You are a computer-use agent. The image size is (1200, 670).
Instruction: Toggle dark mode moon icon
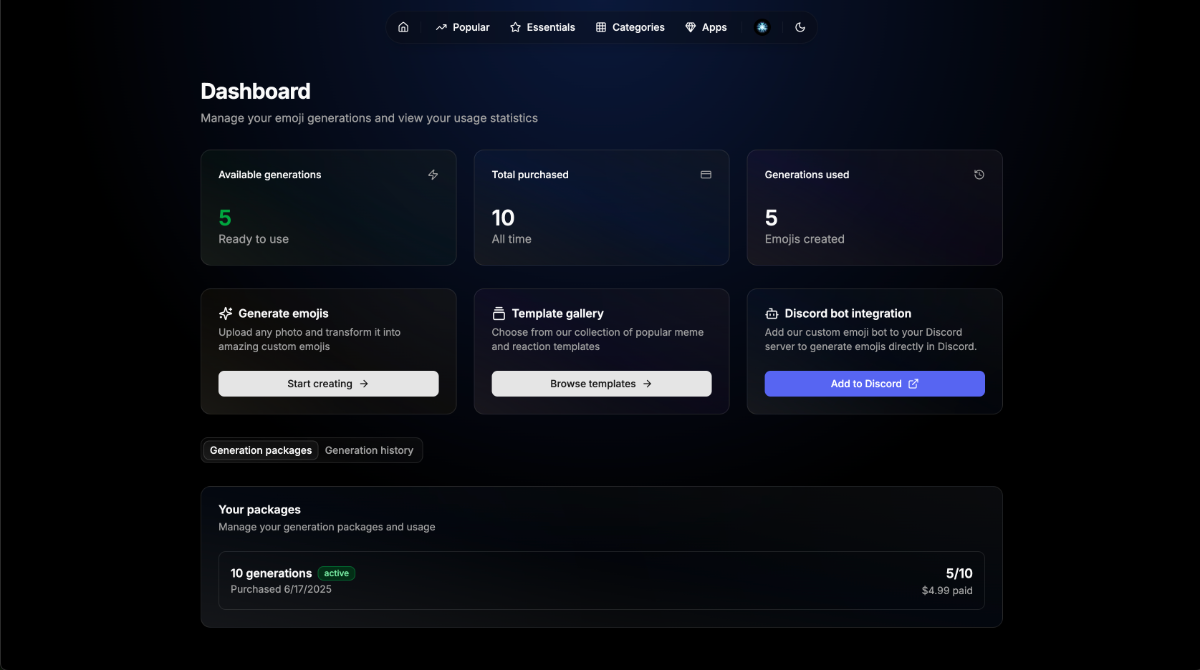click(x=800, y=27)
